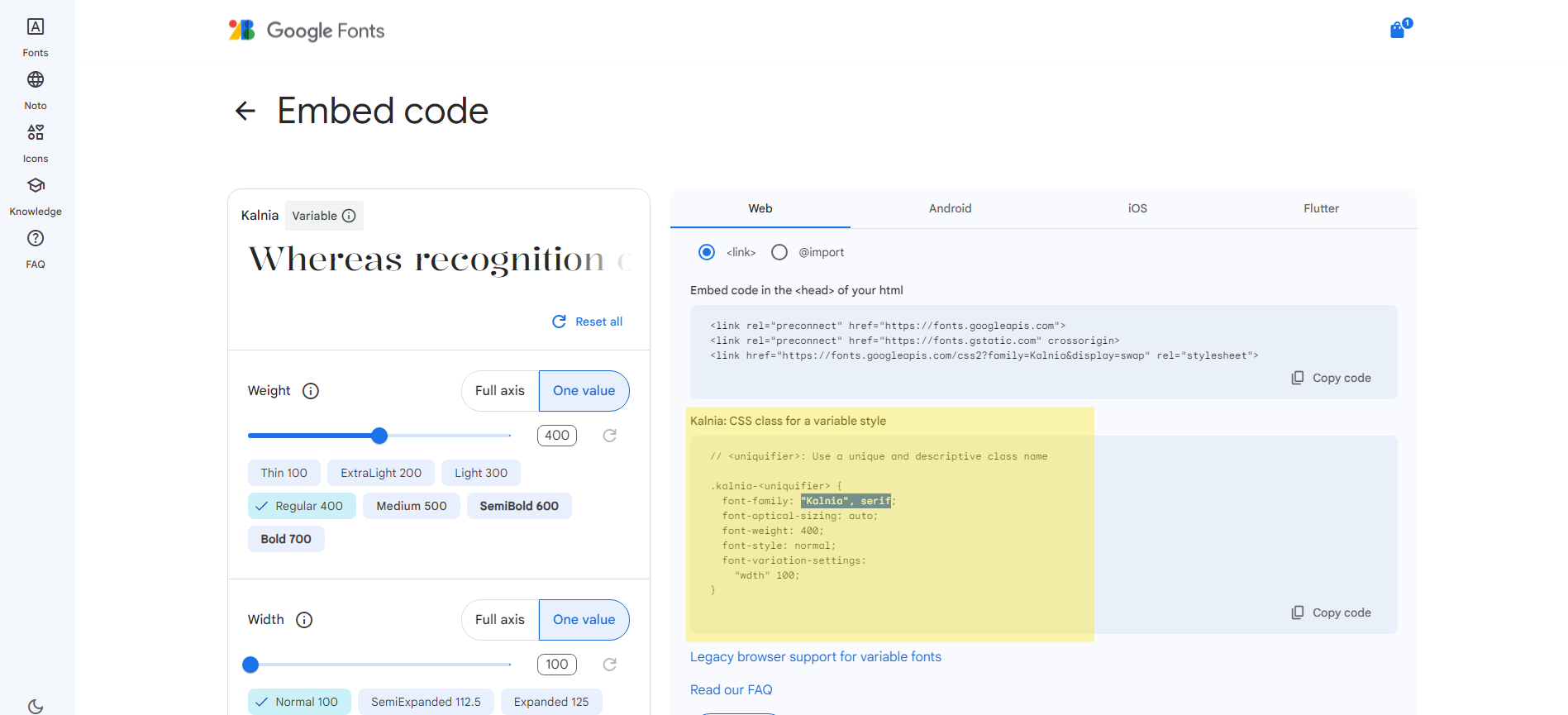Switch to the iOS tab
1568x715 pixels.
click(1137, 208)
